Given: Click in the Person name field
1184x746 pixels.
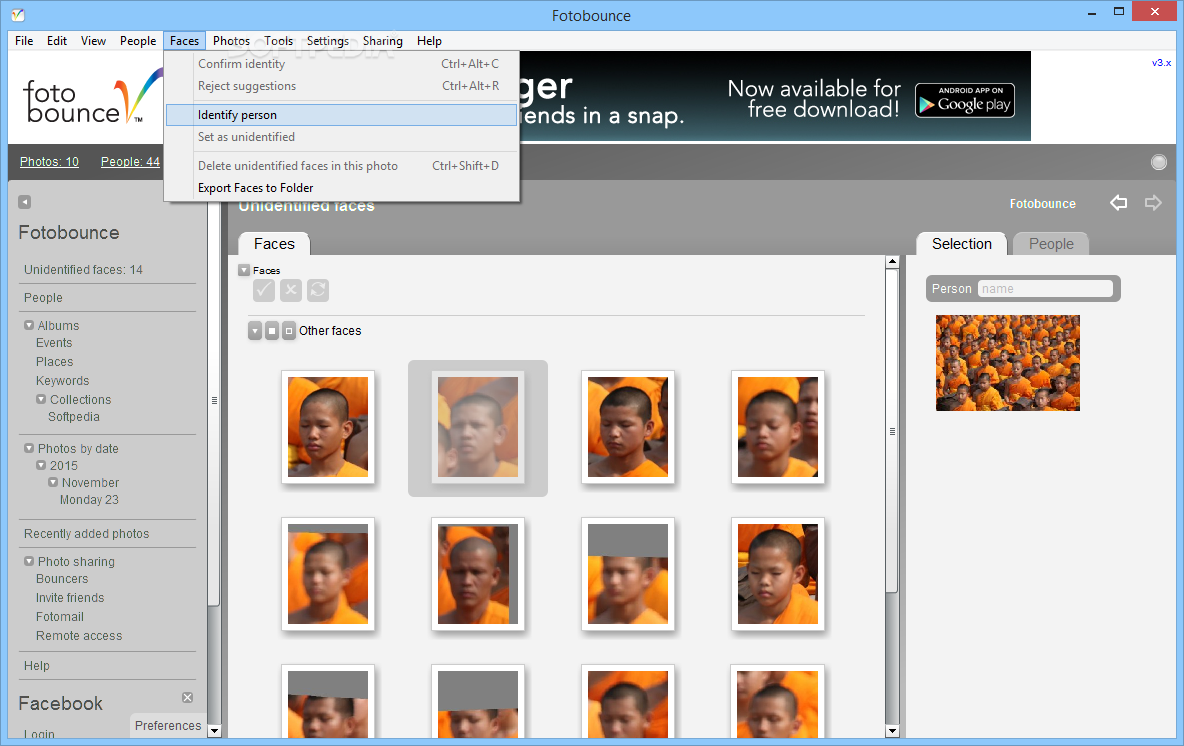Looking at the screenshot, I should click(x=1045, y=288).
